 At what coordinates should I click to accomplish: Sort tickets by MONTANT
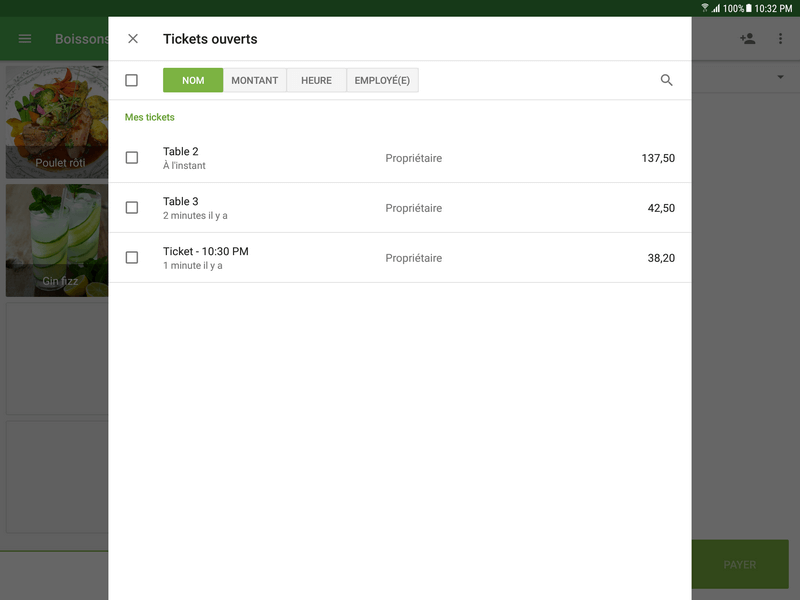pyautogui.click(x=255, y=79)
